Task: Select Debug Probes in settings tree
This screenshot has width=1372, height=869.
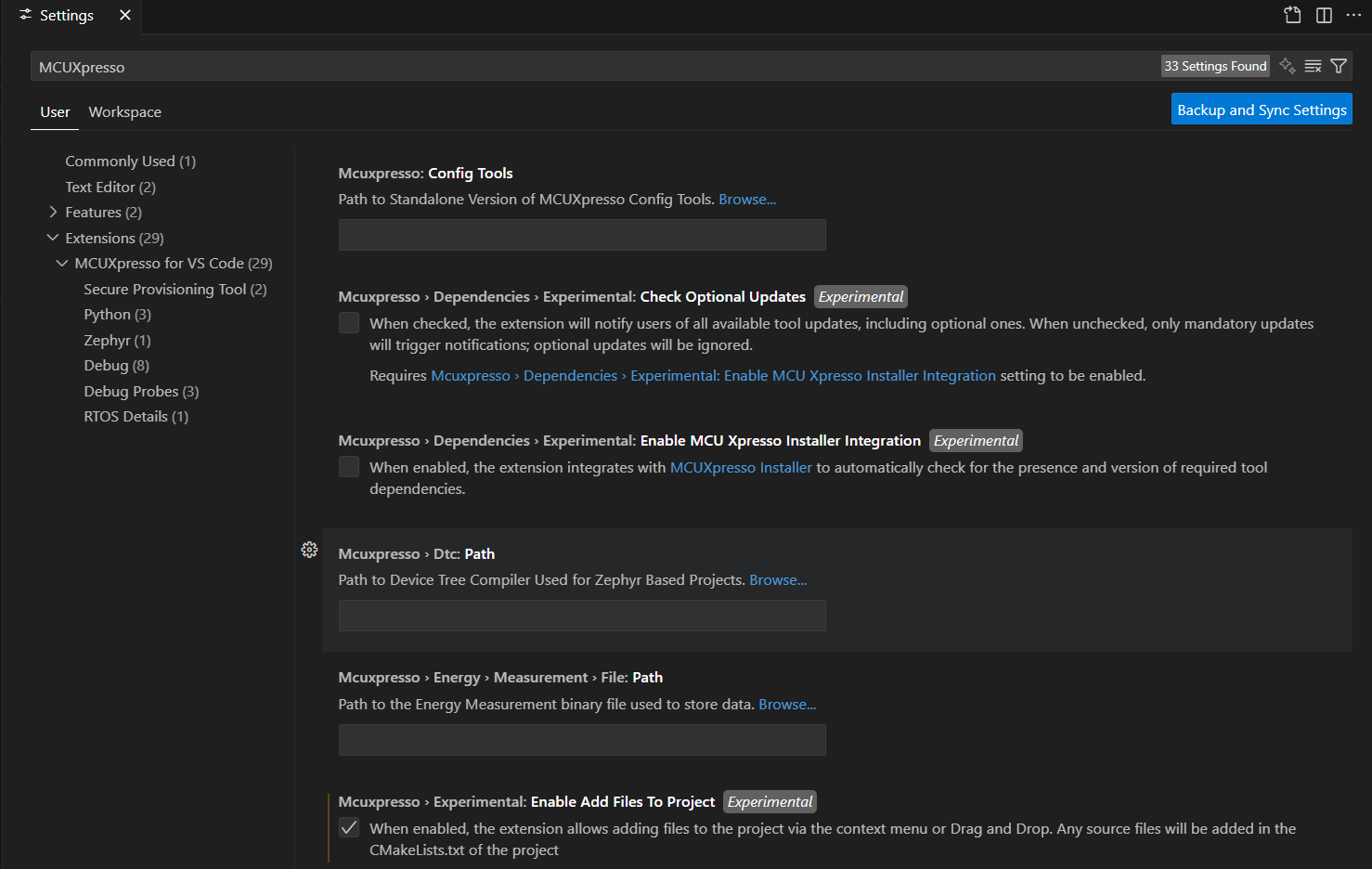Action: pyautogui.click(x=141, y=392)
